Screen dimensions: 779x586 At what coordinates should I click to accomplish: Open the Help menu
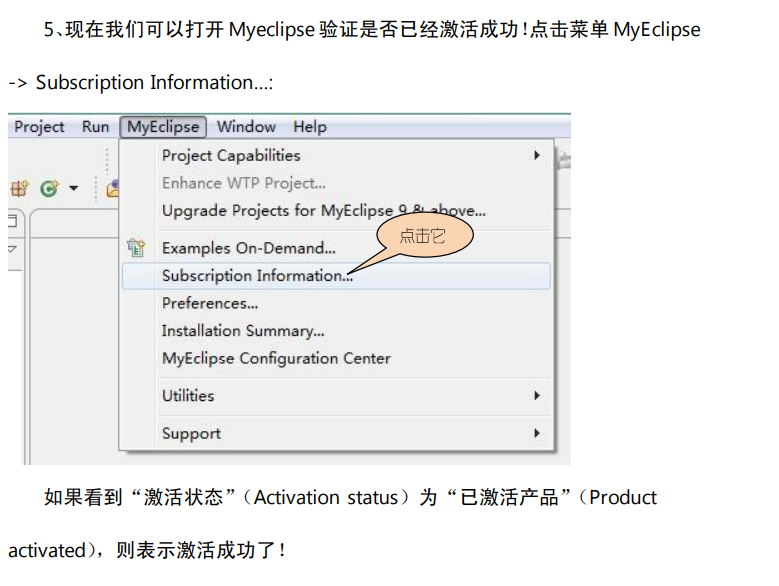pyautogui.click(x=310, y=127)
